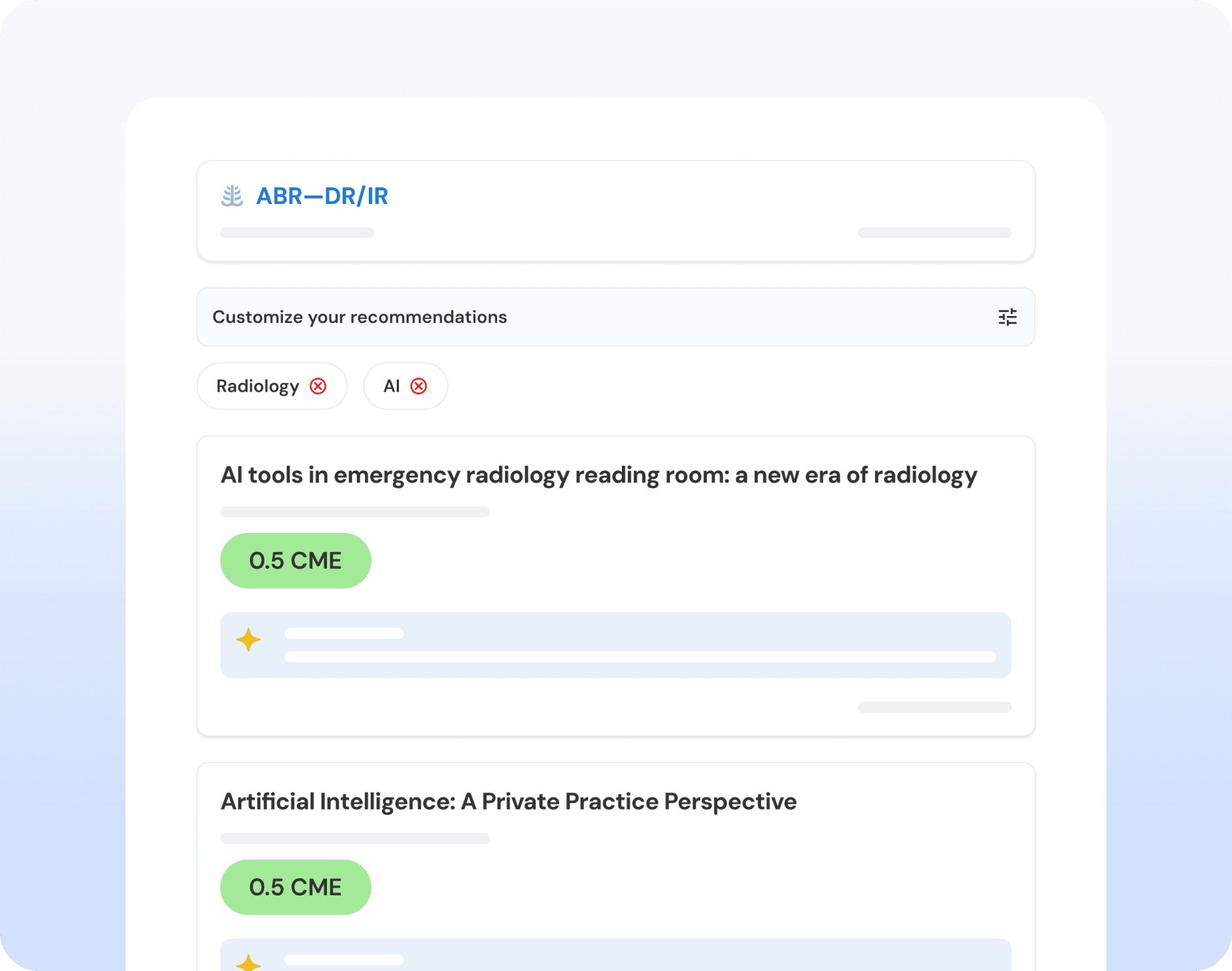Open Artificial Intelligence: A Private Practice Perspective
The width and height of the screenshot is (1232, 971).
click(x=508, y=802)
